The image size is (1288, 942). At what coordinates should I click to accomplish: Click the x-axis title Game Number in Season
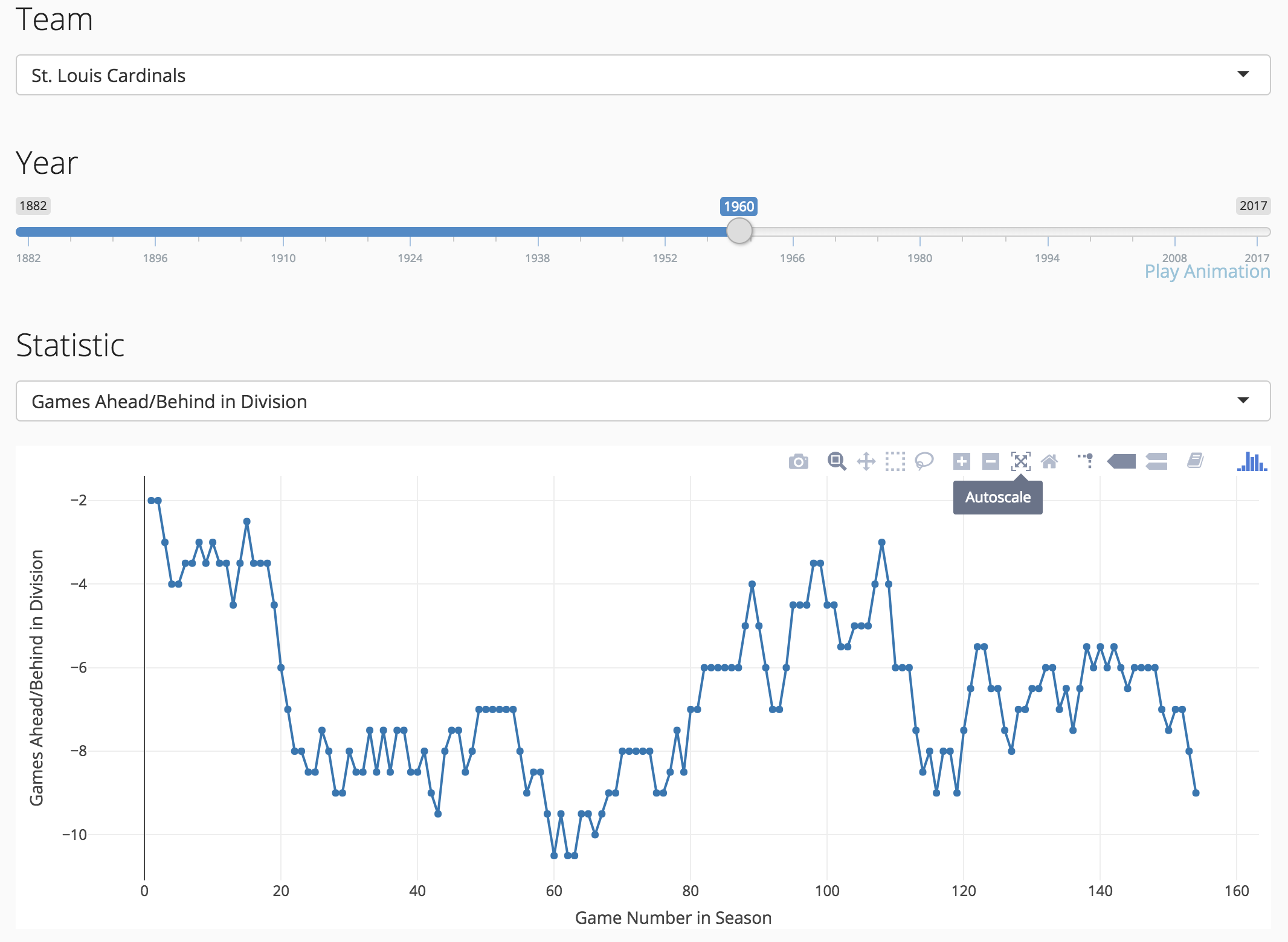coord(673,918)
